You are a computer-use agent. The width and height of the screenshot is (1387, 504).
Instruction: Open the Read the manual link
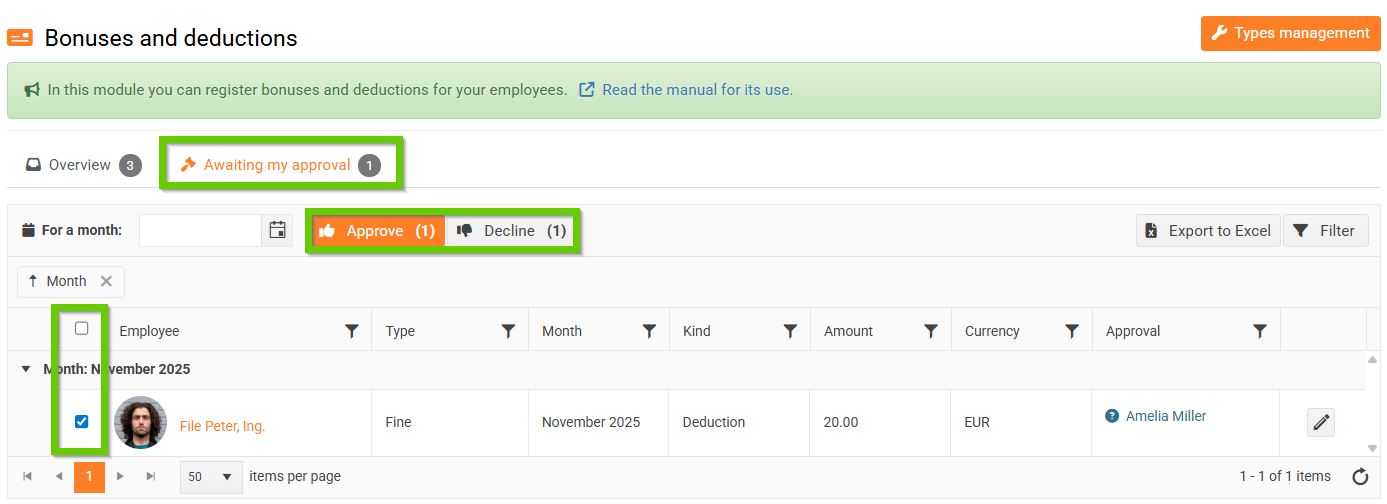pyautogui.click(x=696, y=90)
